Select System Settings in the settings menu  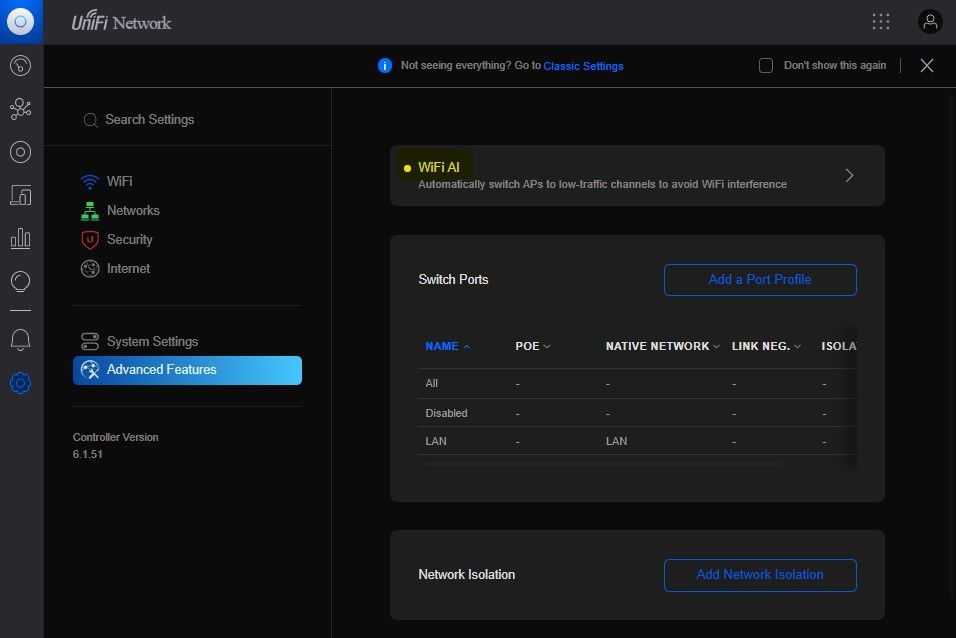[x=152, y=342]
